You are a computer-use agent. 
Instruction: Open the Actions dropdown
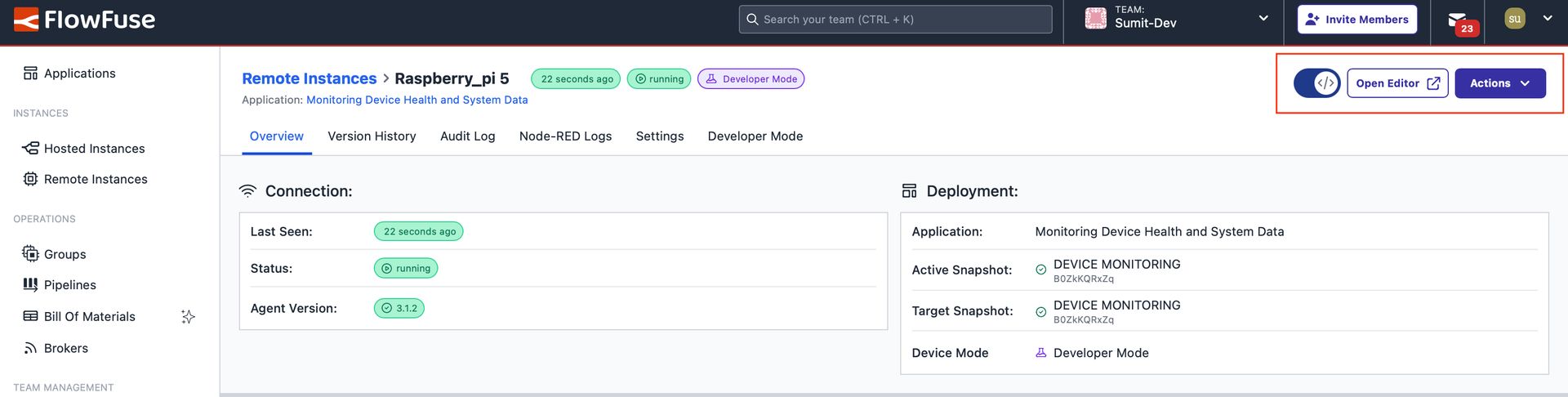(x=1499, y=83)
